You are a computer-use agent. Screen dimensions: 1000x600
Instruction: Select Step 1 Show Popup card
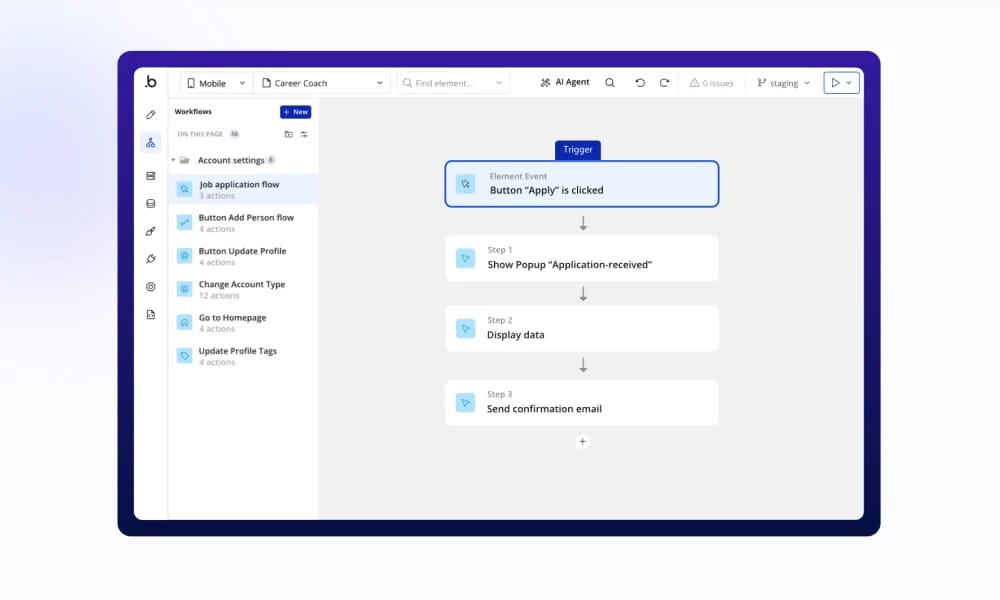(582, 258)
